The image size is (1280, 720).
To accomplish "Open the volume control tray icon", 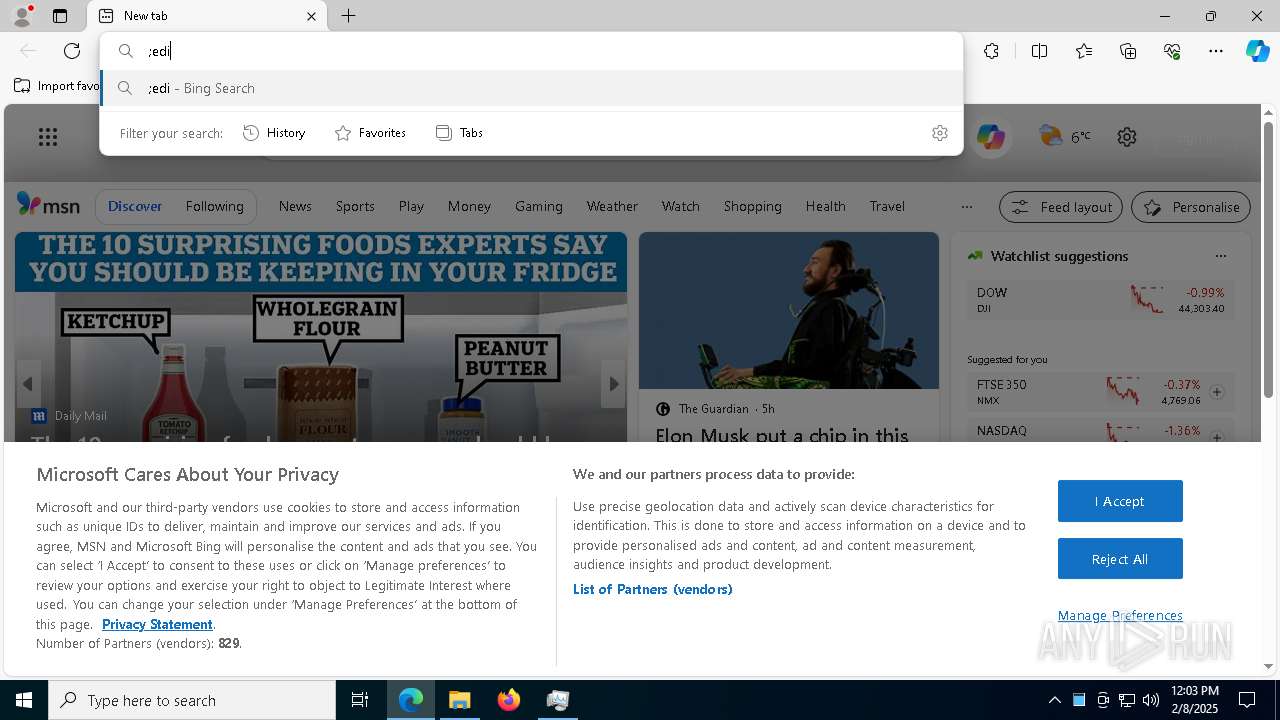I will 1151,700.
